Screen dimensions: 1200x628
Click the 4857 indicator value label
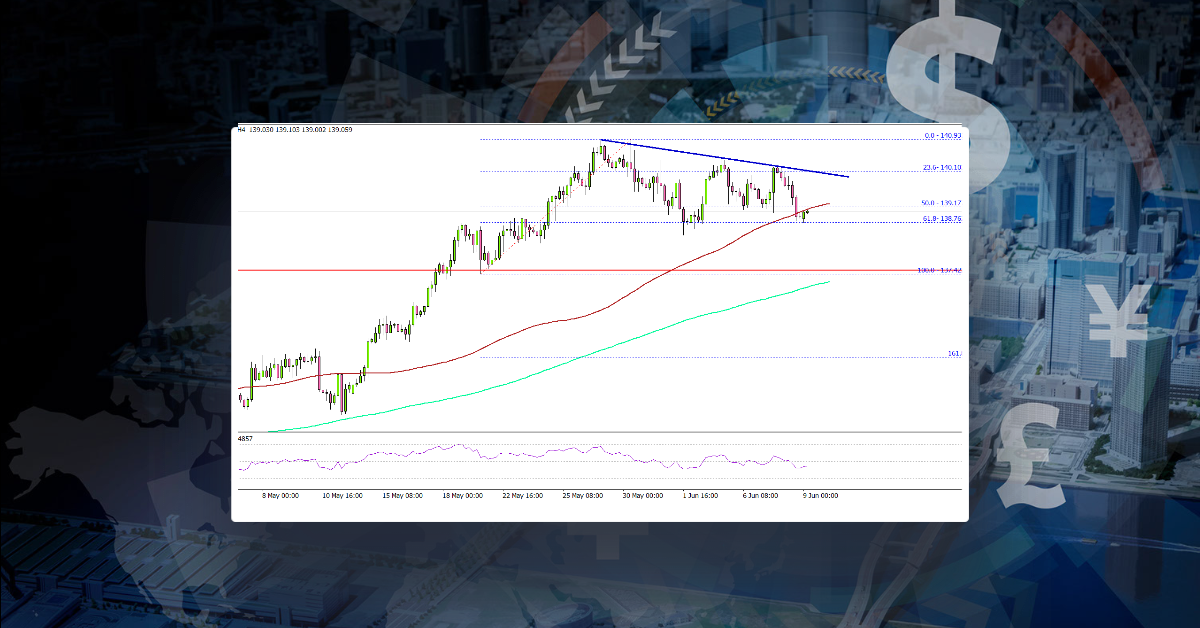pos(244,438)
